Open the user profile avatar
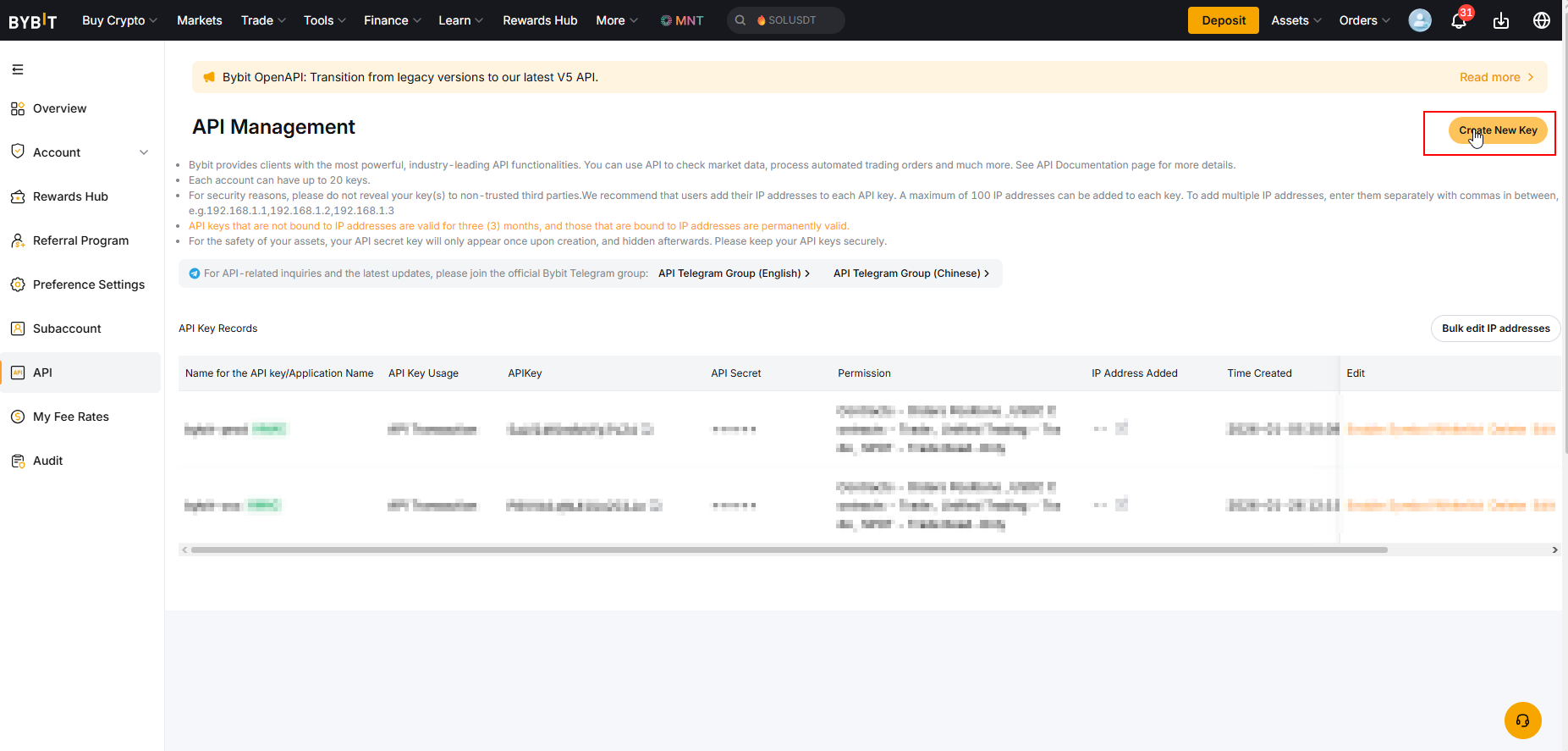This screenshot has height=751, width=1568. coord(1420,20)
